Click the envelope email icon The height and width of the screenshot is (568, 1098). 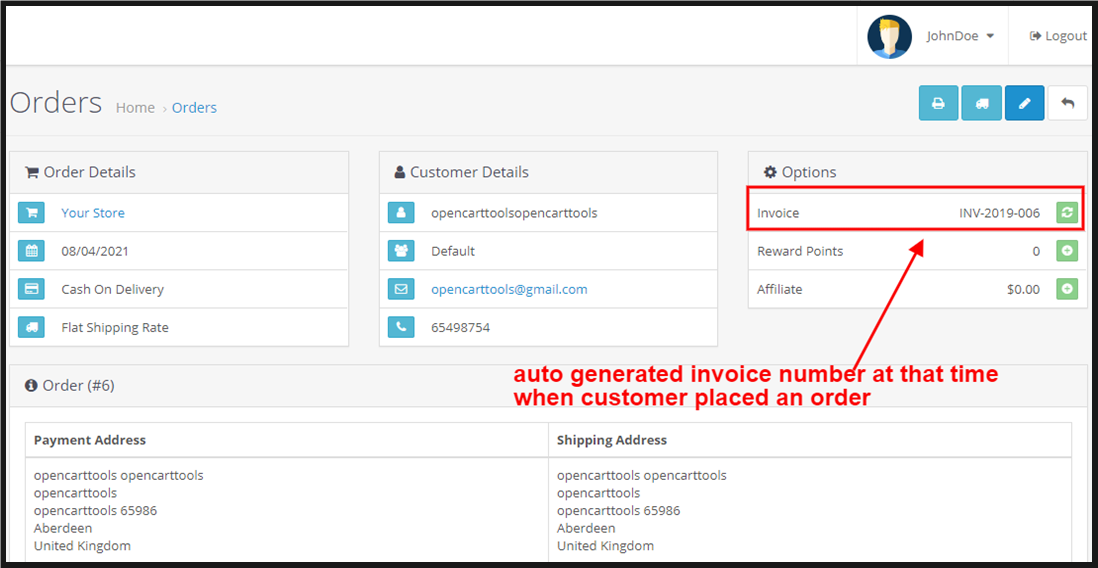pyautogui.click(x=401, y=289)
